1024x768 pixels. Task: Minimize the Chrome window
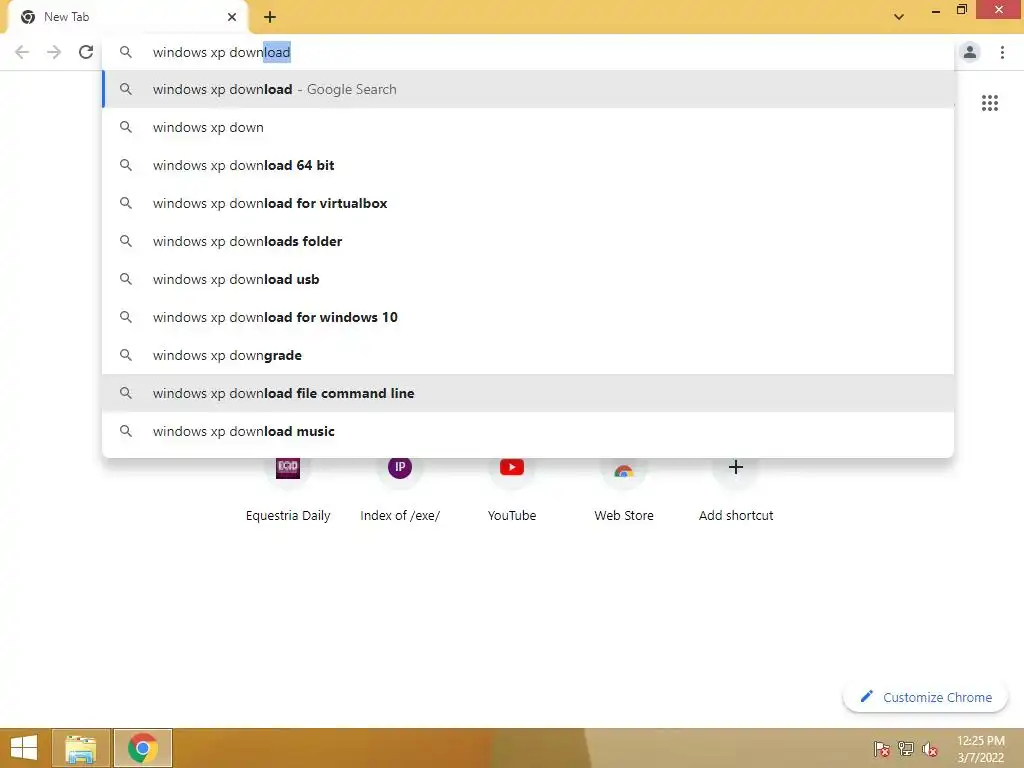tap(936, 10)
